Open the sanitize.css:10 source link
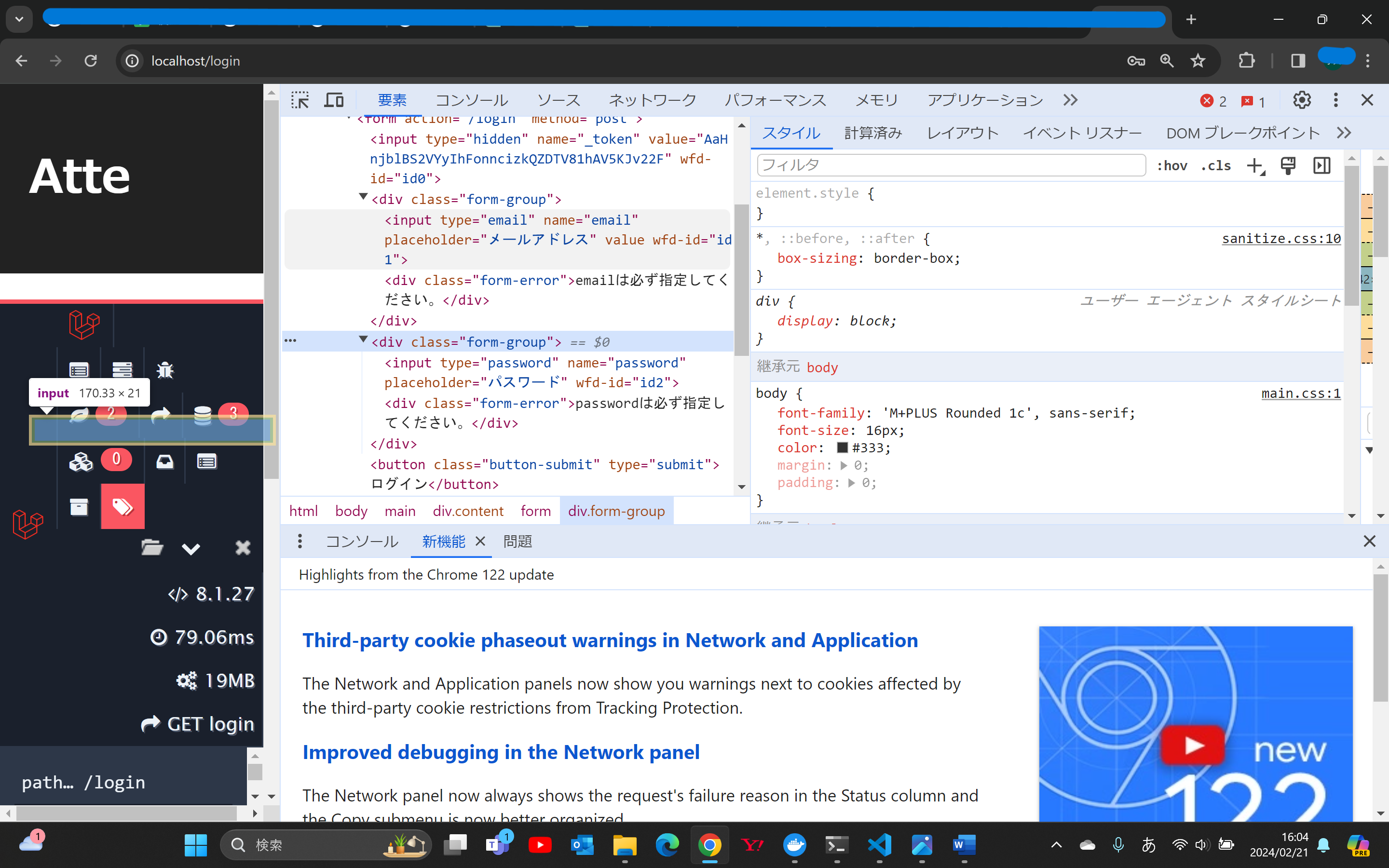This screenshot has width=1389, height=868. [1281, 238]
